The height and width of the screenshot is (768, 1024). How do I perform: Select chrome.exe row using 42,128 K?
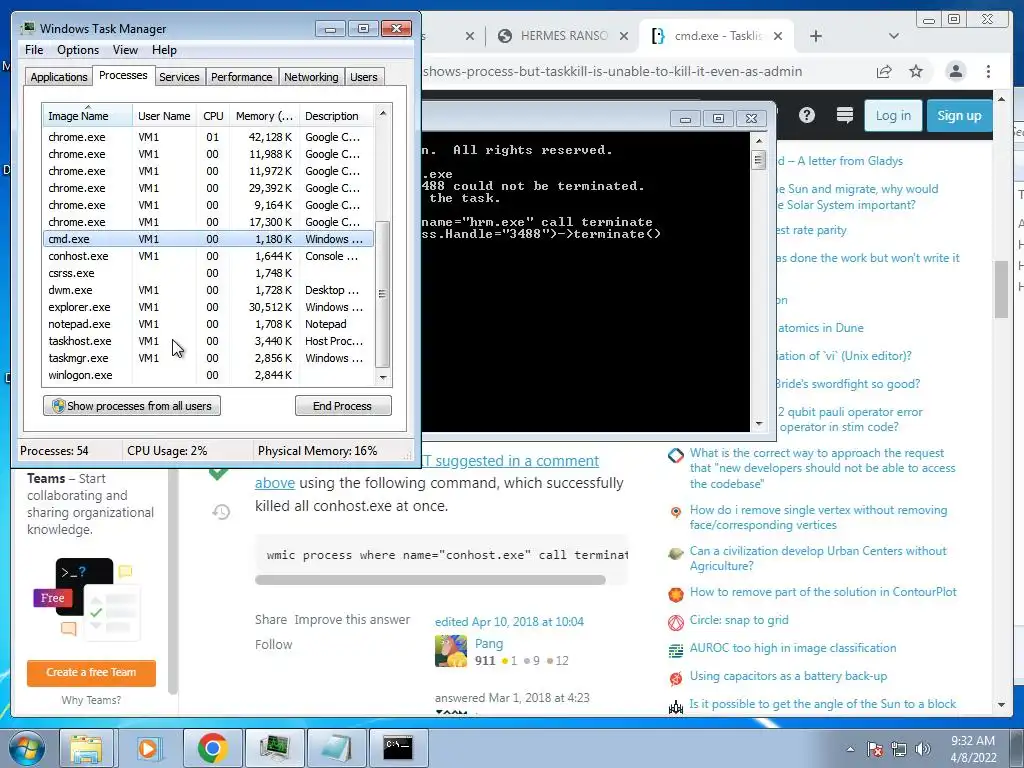[x=208, y=137]
